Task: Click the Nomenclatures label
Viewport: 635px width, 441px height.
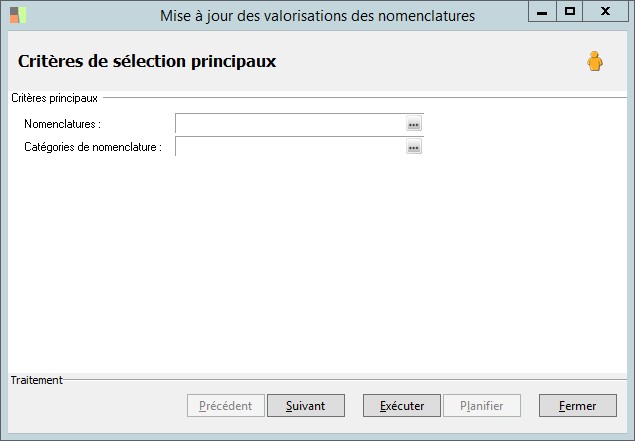Action: coord(63,124)
